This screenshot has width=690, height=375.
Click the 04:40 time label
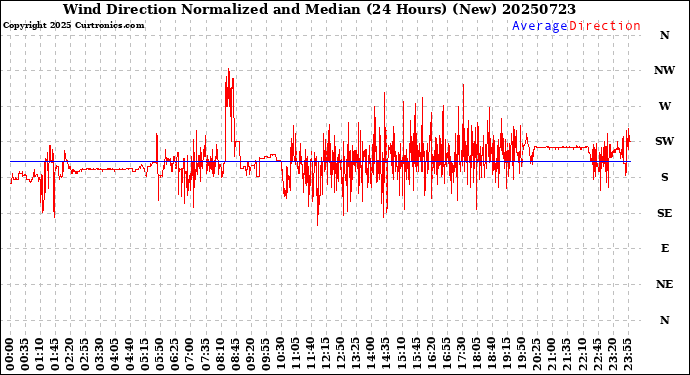(x=130, y=354)
